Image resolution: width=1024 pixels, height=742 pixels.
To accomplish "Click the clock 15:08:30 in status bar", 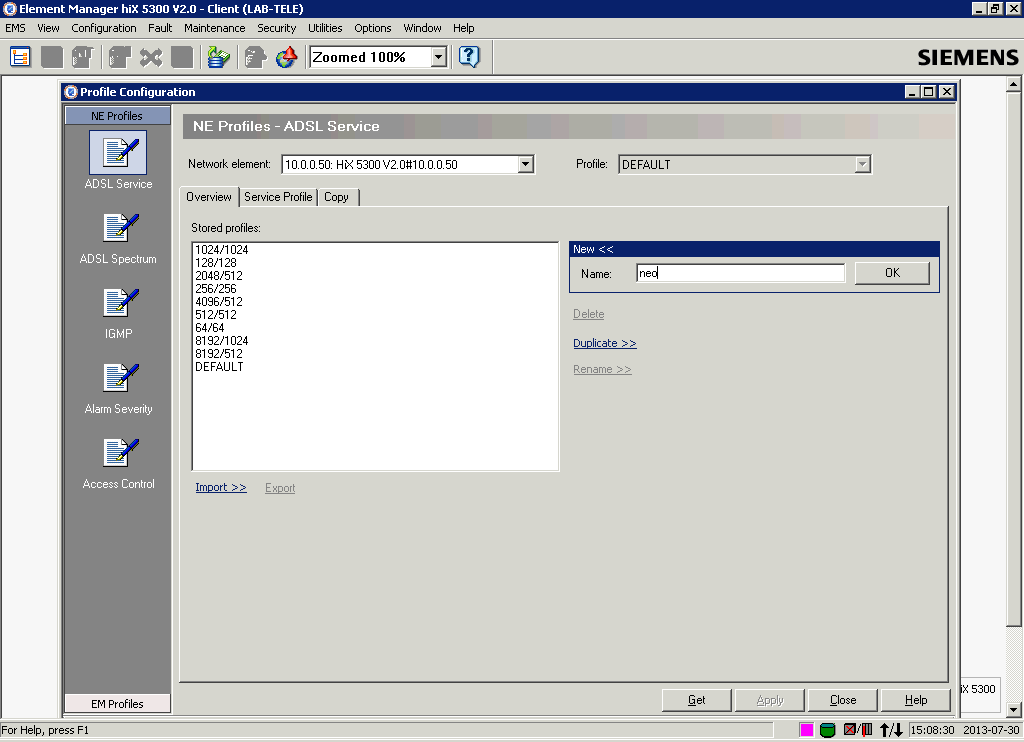I will 932,730.
